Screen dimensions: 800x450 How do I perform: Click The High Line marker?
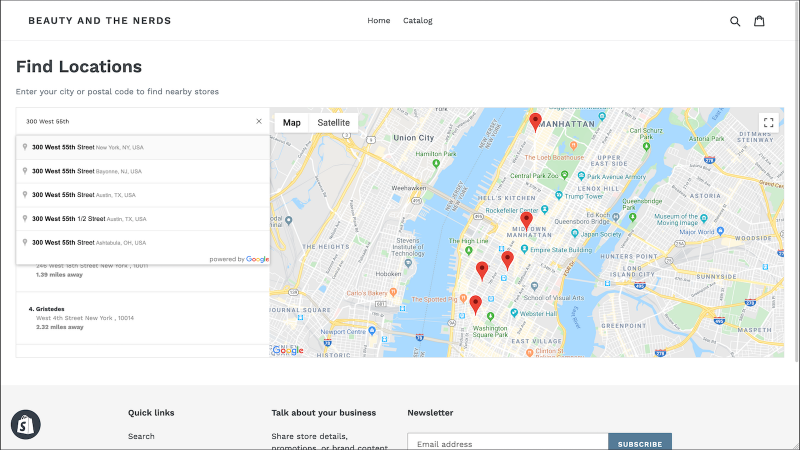468,251
